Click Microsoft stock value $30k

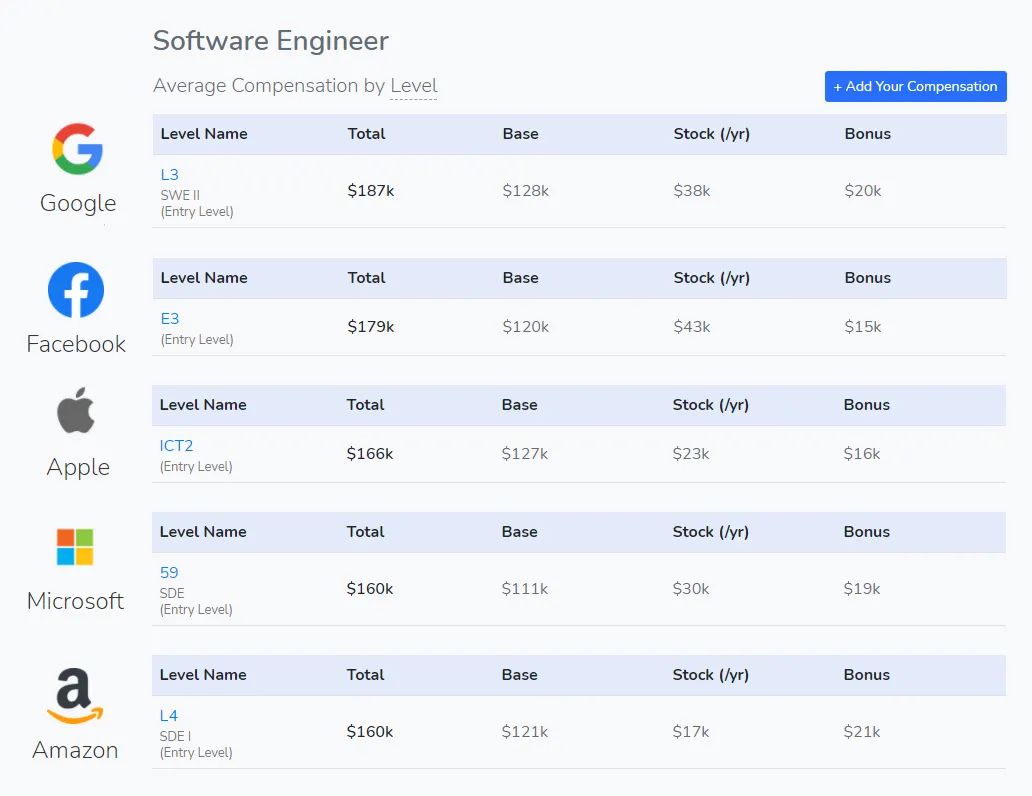[691, 589]
